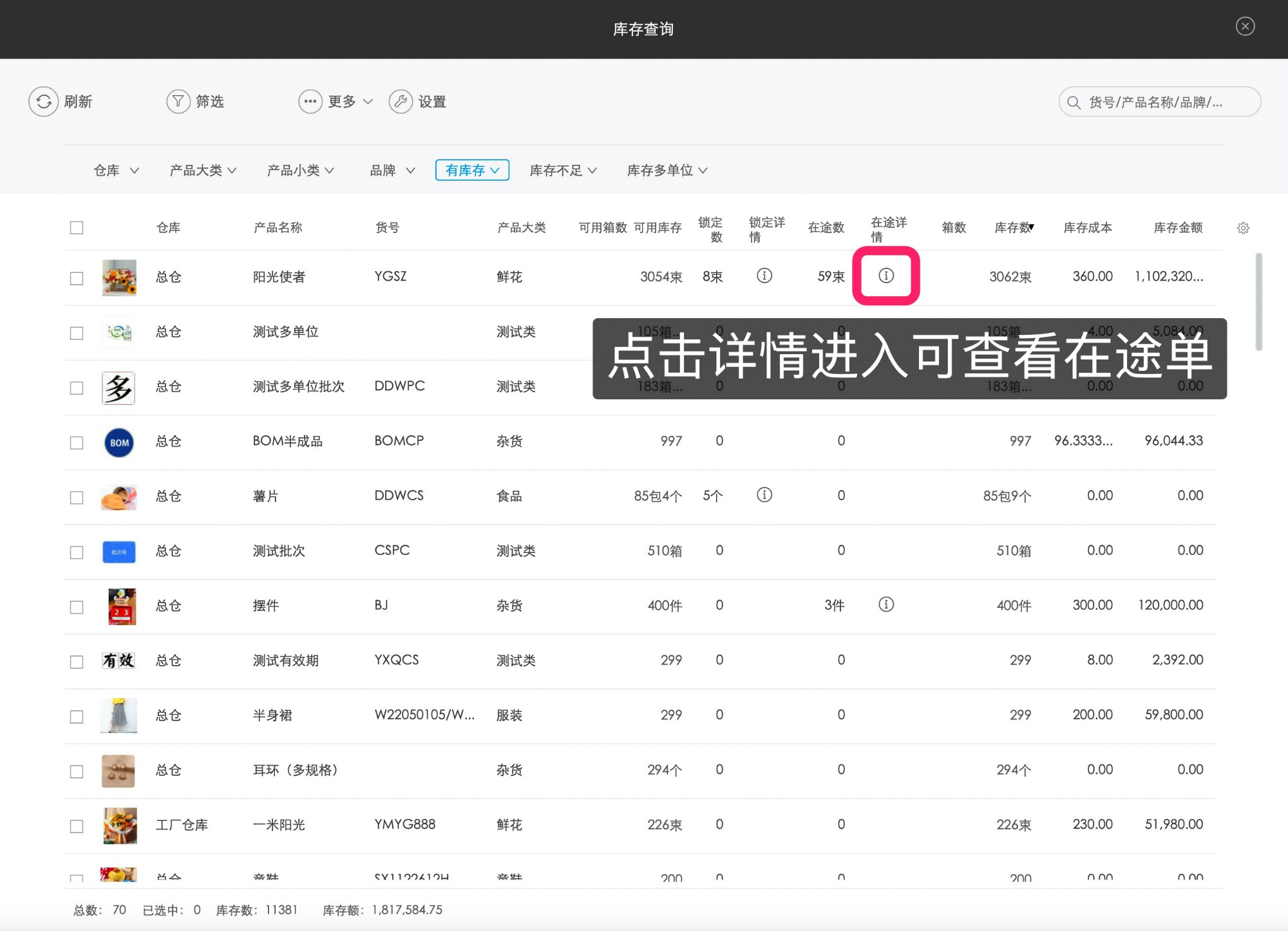Toggle the select-all header checkbox
The width and height of the screenshot is (1288, 931).
(x=77, y=228)
